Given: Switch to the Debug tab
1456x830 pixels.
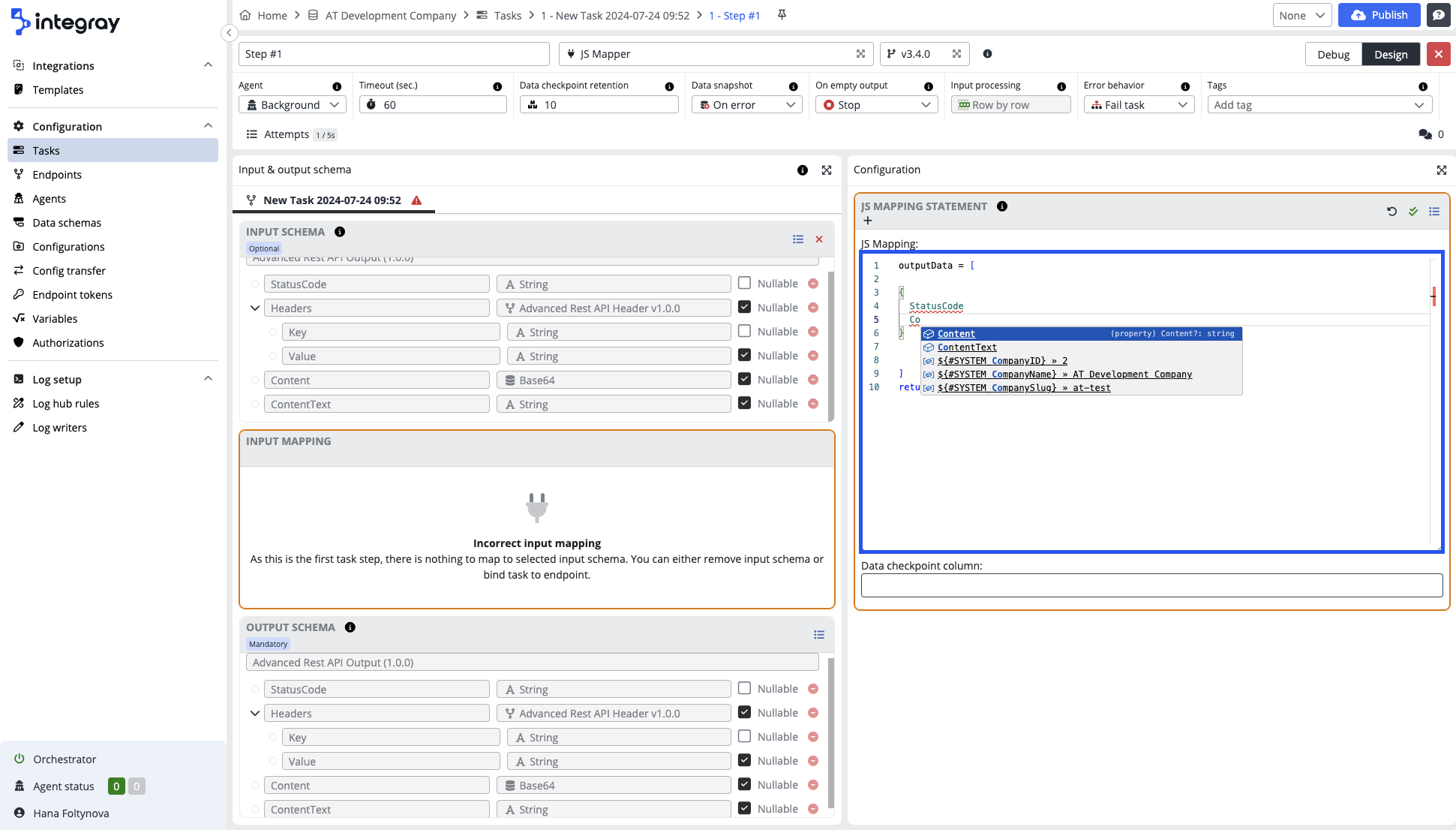Looking at the screenshot, I should tap(1333, 54).
